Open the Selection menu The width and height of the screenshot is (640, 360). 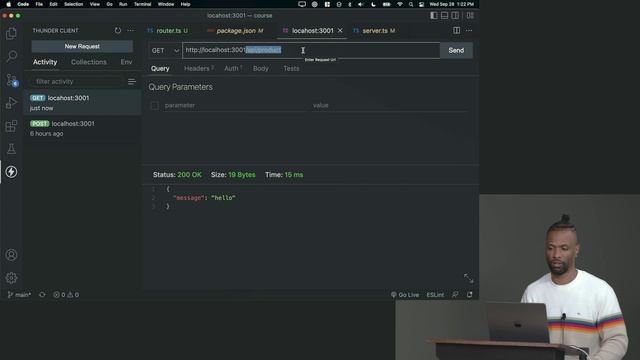pyautogui.click(x=73, y=4)
